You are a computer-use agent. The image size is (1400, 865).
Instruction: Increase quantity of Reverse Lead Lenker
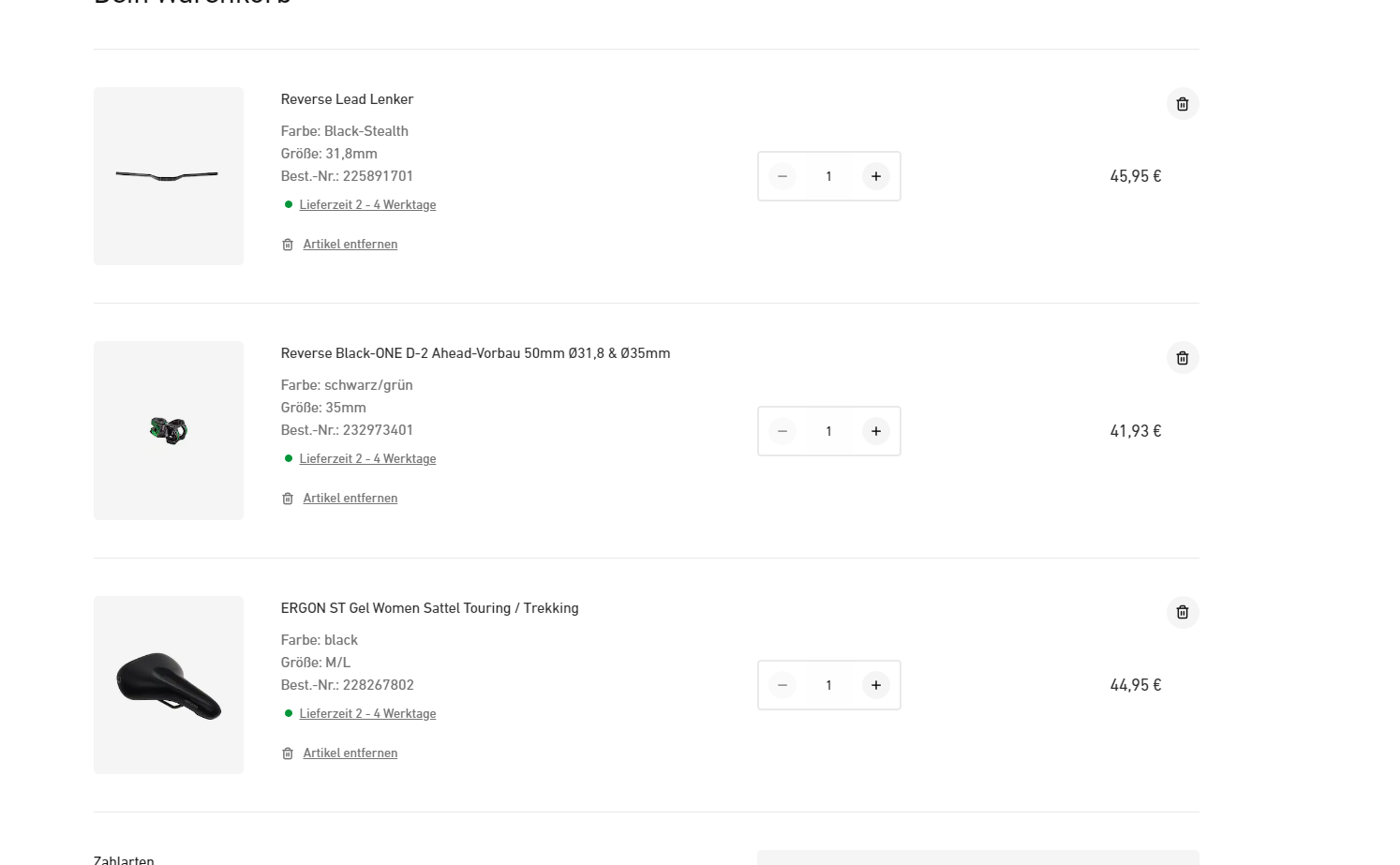(x=875, y=176)
